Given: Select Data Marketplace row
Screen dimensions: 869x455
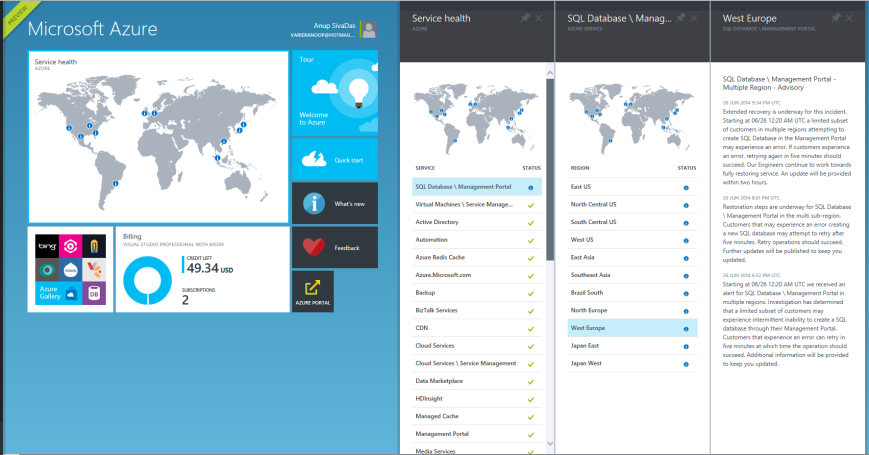Looking at the screenshot, I should pyautogui.click(x=477, y=381).
